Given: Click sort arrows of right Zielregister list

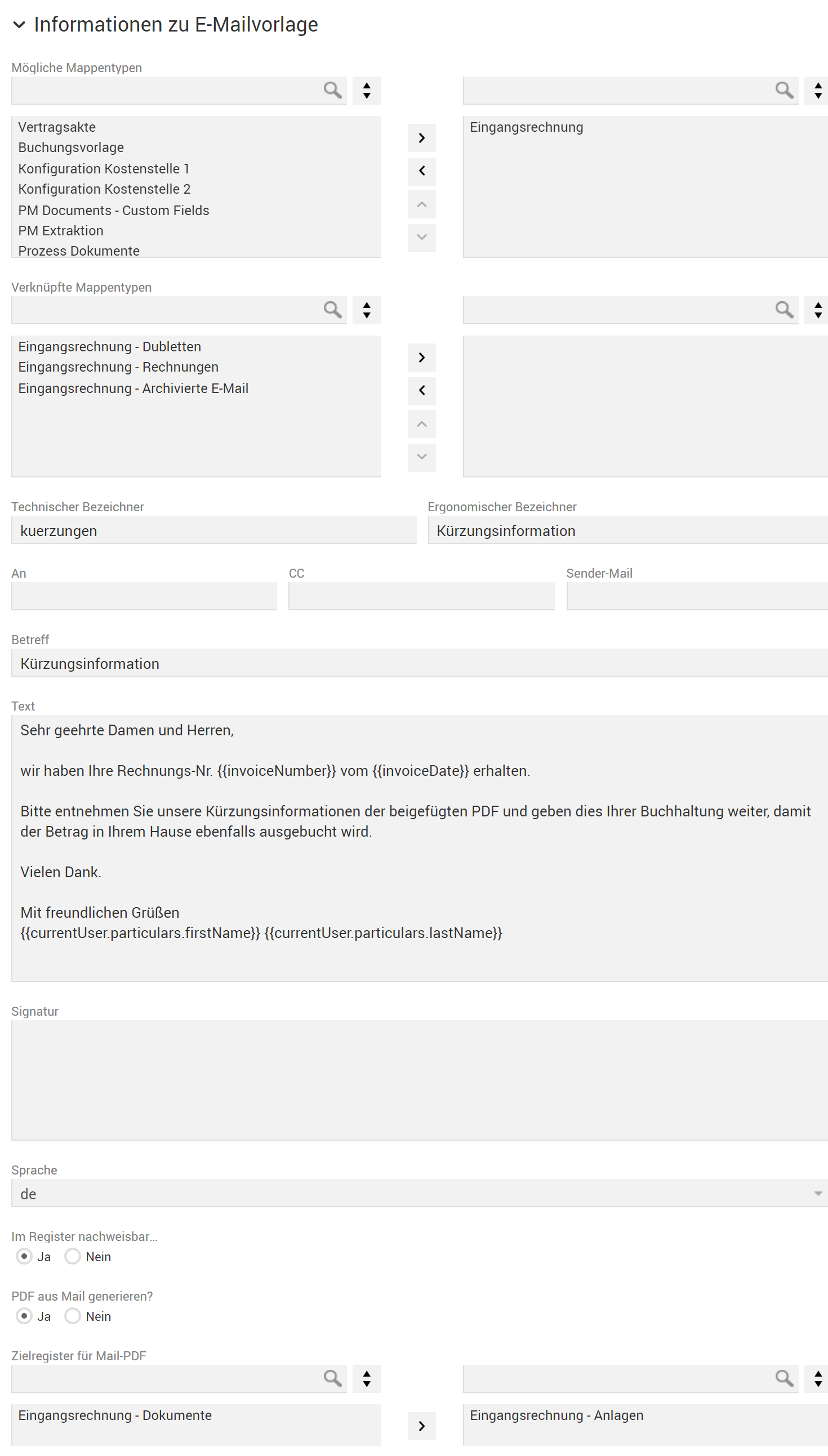Looking at the screenshot, I should pos(818,1379).
